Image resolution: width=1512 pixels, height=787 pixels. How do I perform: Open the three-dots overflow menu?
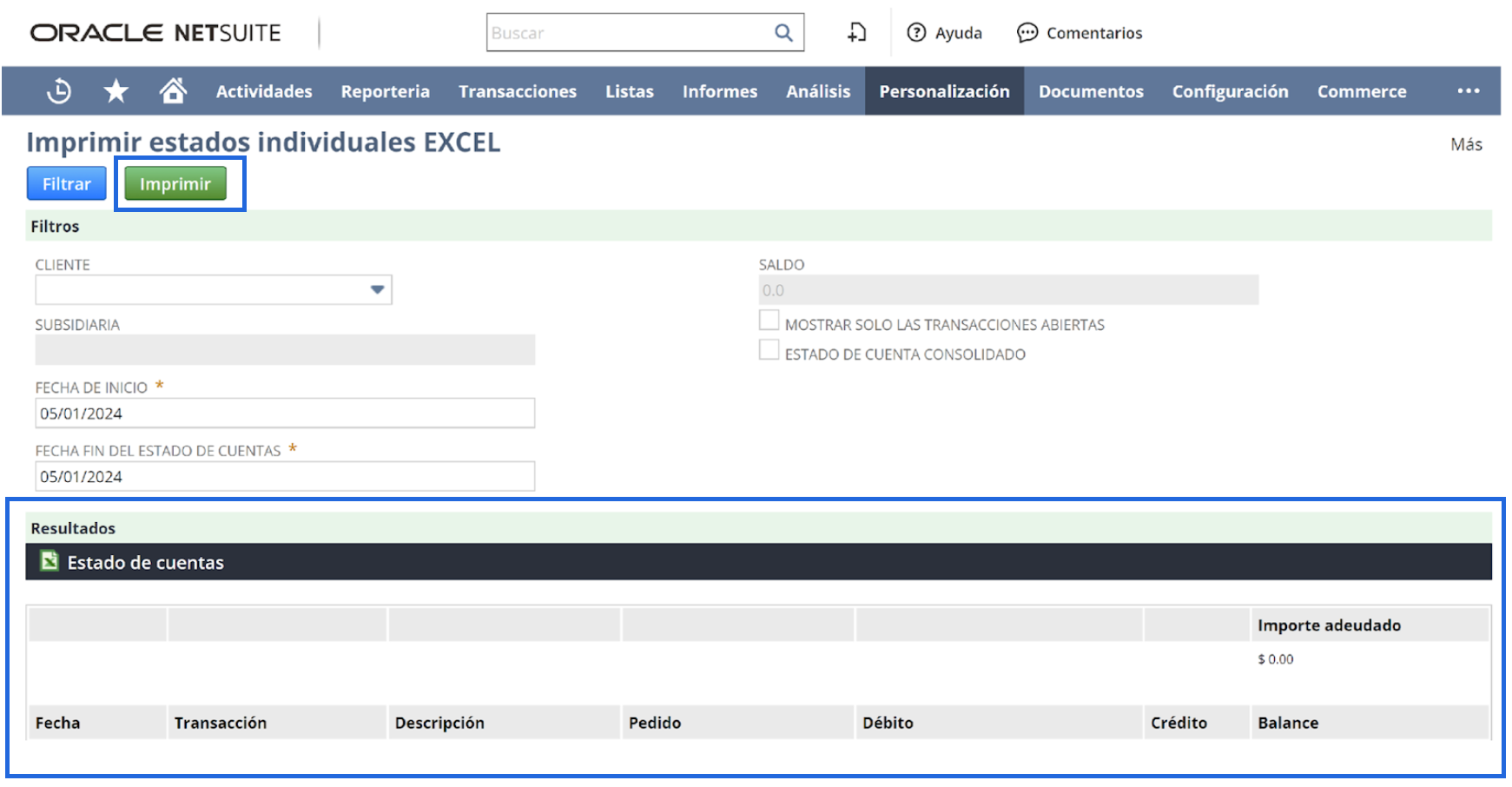[x=1468, y=91]
